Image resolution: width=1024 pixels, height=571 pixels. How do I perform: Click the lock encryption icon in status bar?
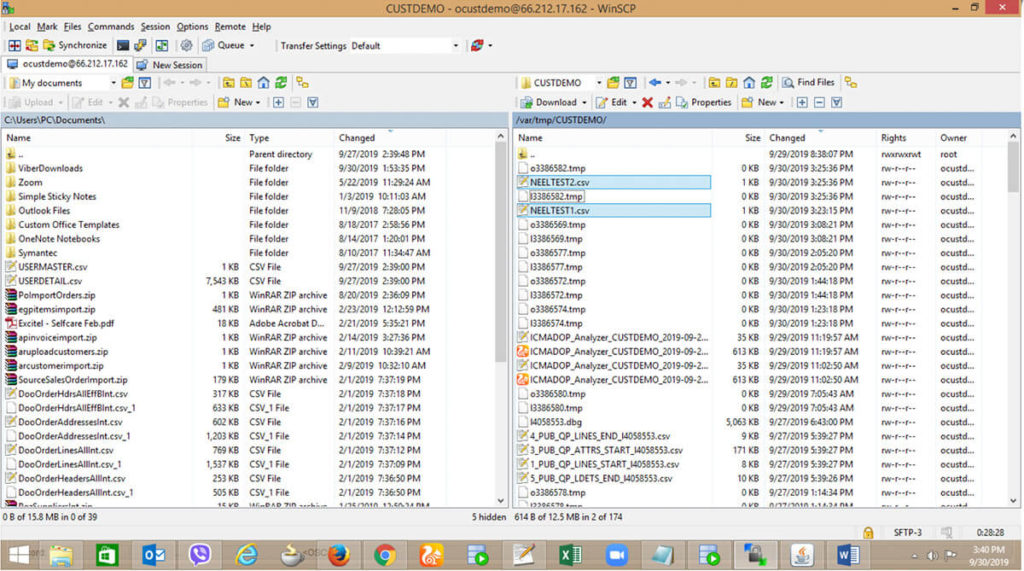click(868, 532)
